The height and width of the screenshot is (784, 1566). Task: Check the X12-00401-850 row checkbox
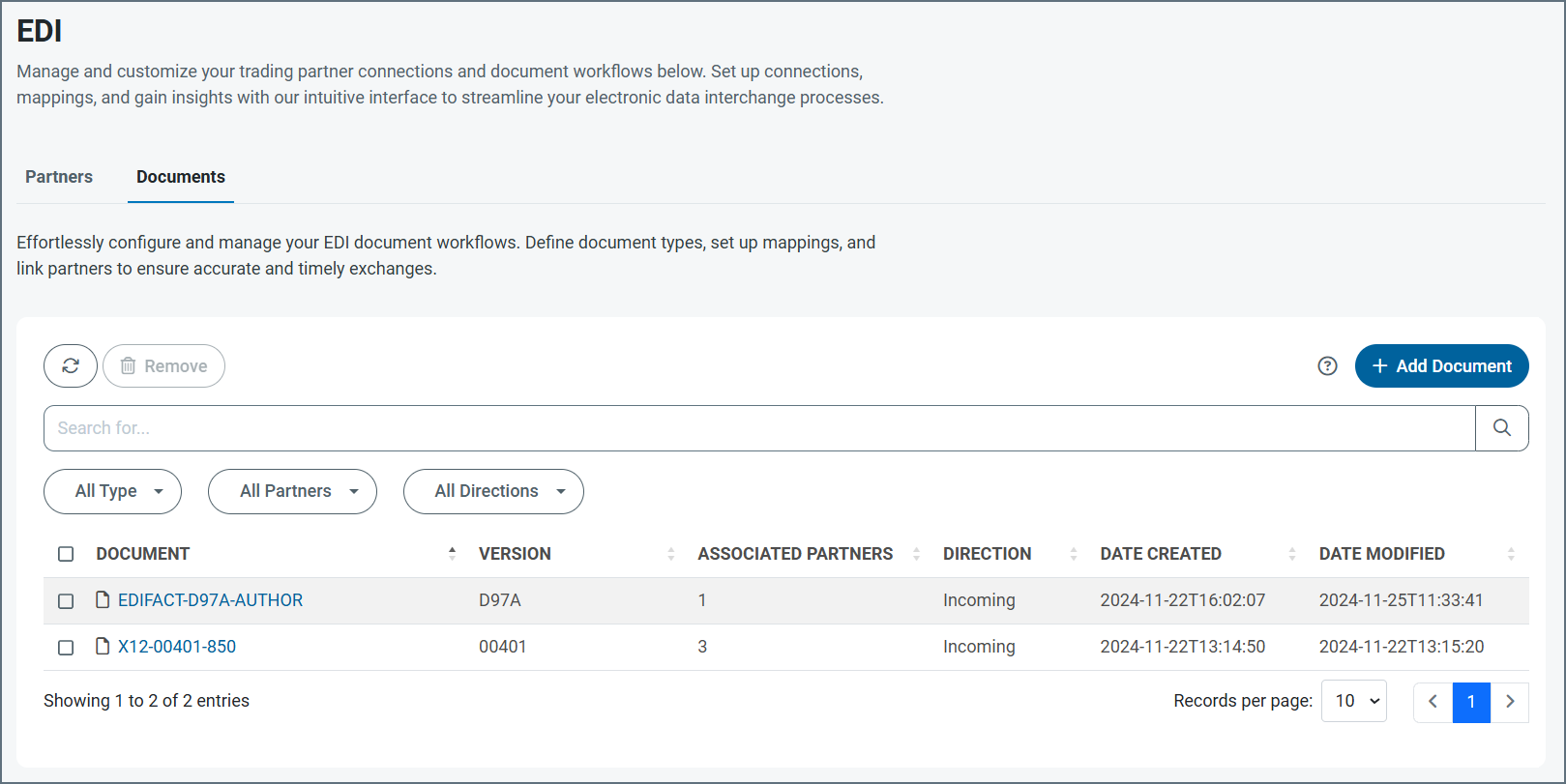coord(66,648)
